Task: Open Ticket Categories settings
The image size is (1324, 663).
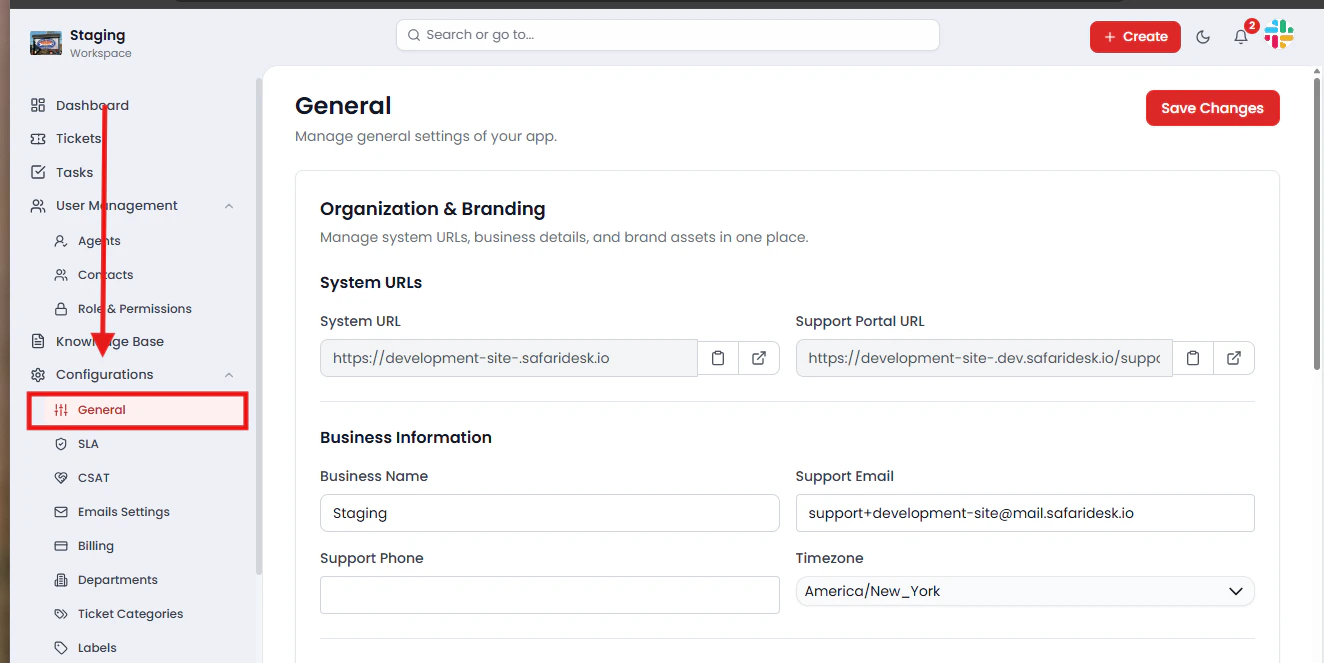Action: 130,614
